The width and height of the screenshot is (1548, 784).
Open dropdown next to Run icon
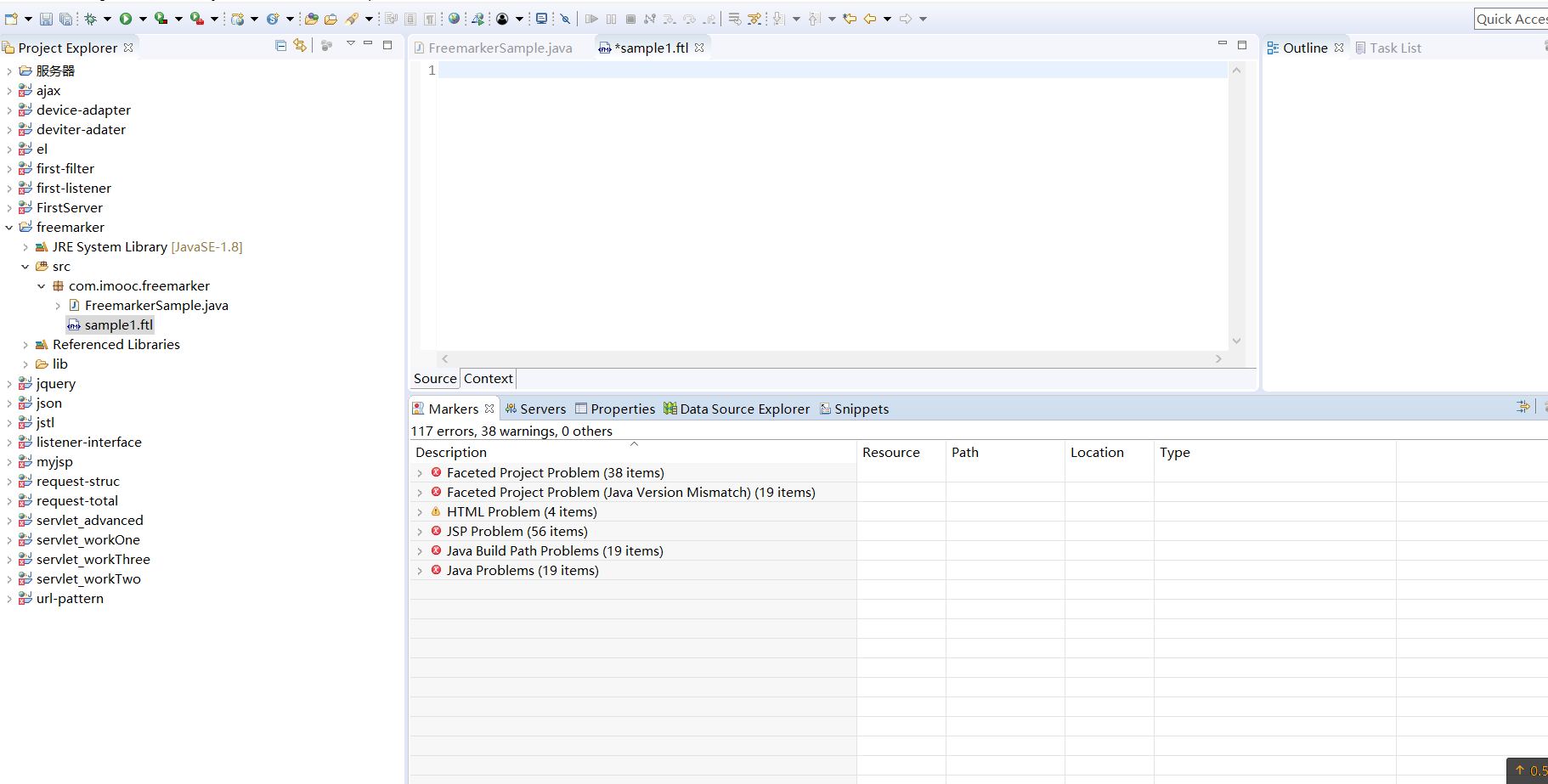[x=143, y=19]
